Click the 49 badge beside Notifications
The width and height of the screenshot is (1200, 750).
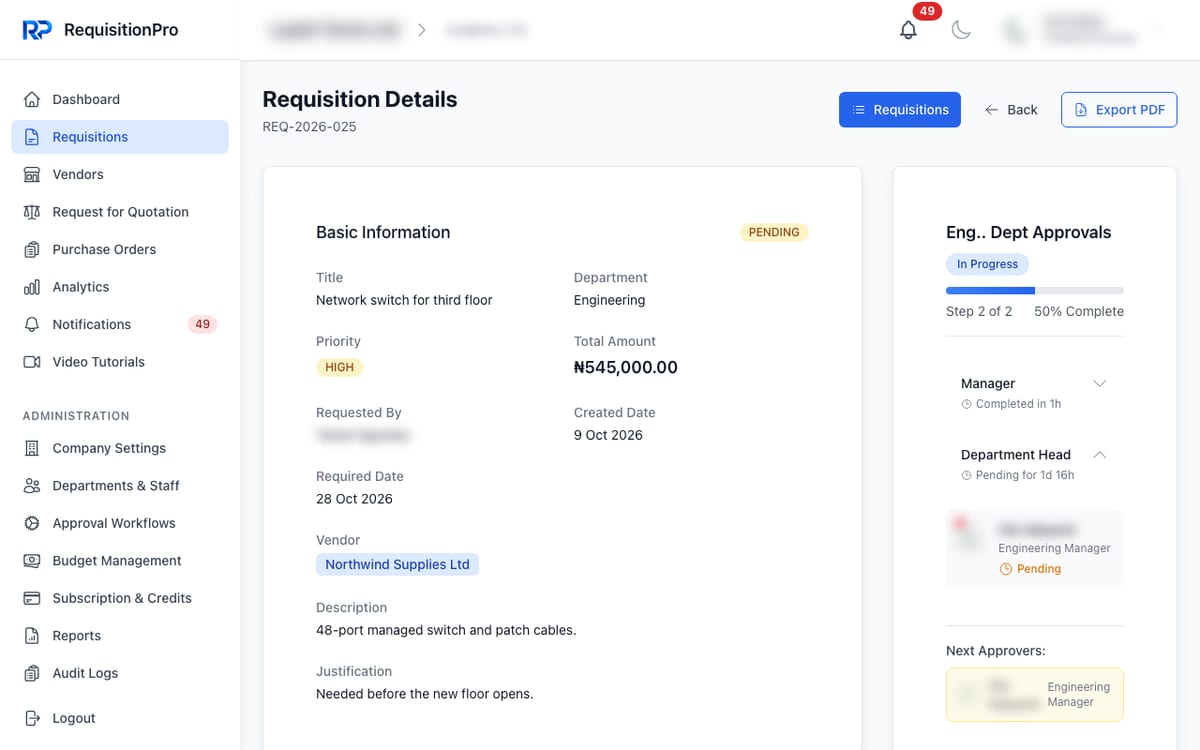203,325
